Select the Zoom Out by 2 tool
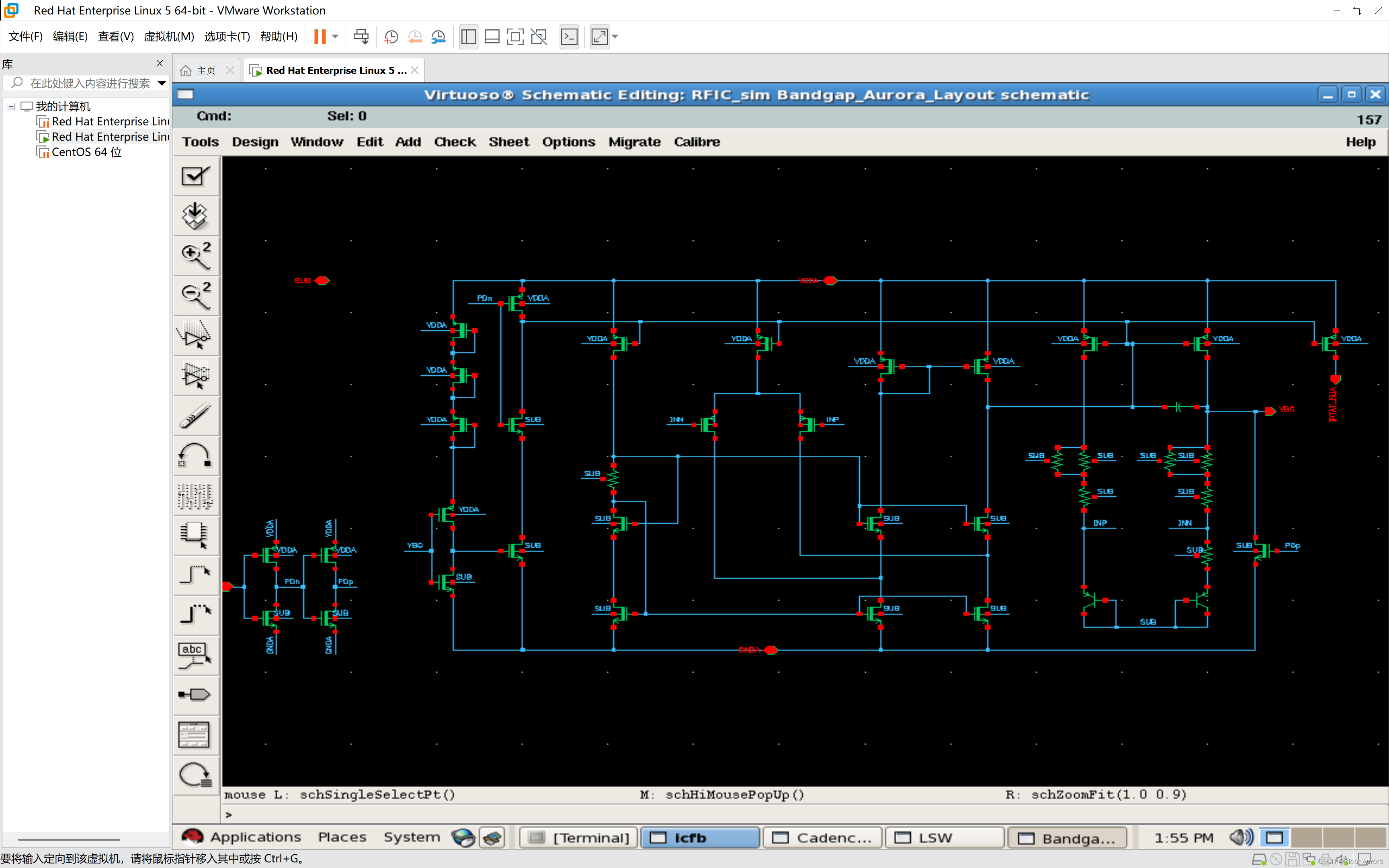 (x=195, y=296)
